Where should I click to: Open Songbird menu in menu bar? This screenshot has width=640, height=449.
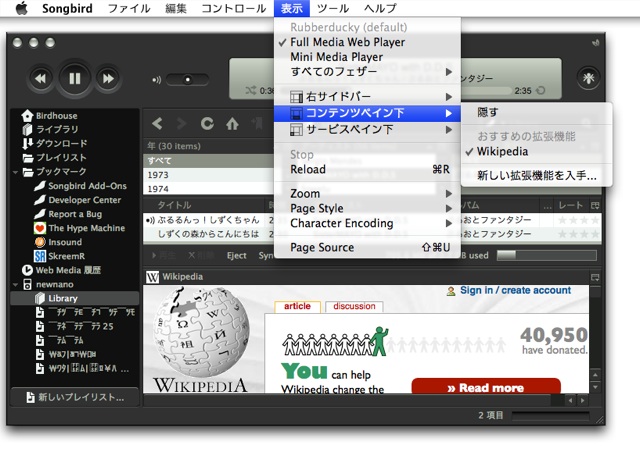point(67,8)
